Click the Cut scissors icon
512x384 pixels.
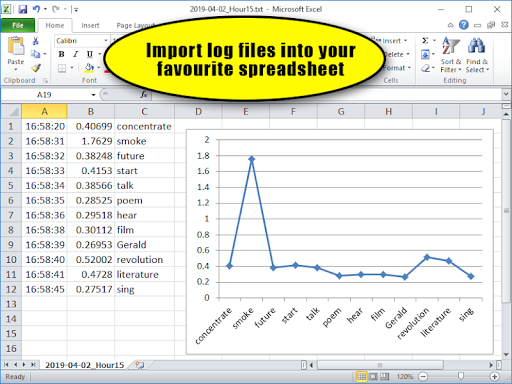(x=35, y=41)
